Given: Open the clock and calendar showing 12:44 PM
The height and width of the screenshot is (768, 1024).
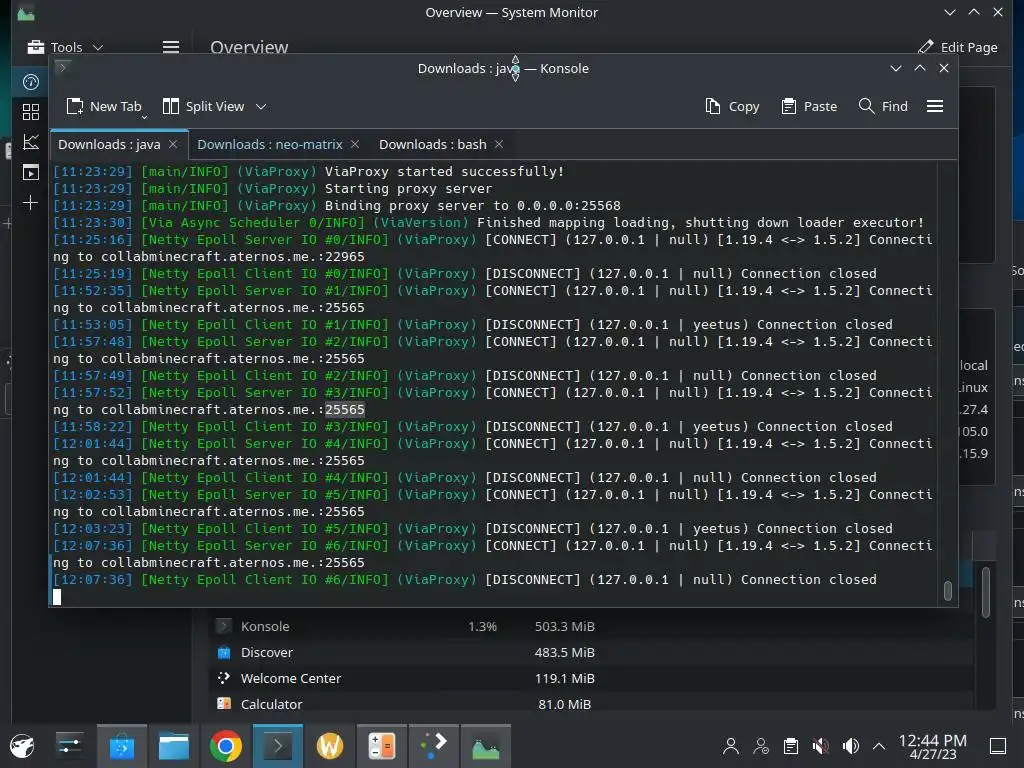Looking at the screenshot, I should pyautogui.click(x=933, y=746).
